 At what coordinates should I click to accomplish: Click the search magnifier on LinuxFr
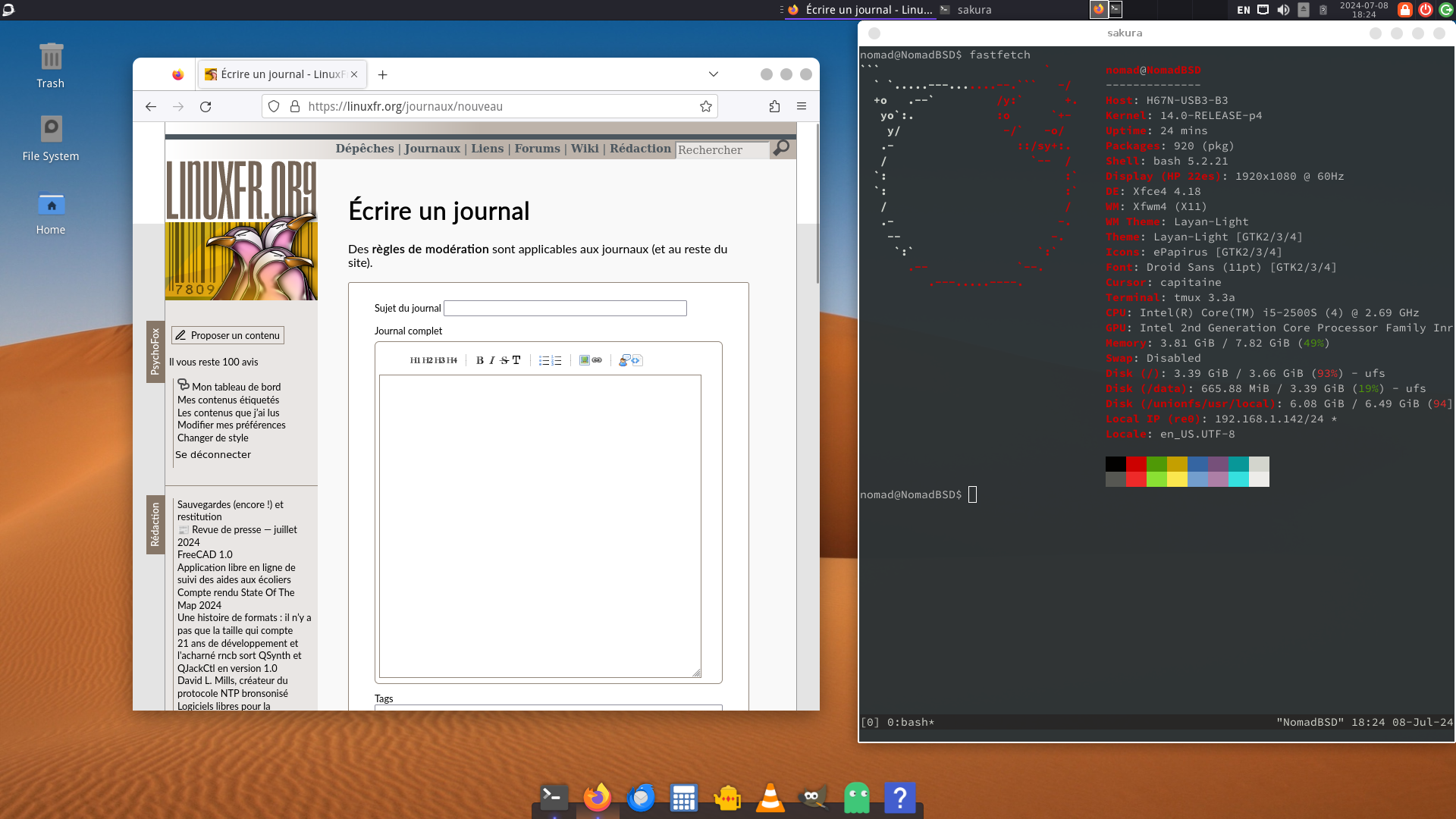pyautogui.click(x=781, y=148)
